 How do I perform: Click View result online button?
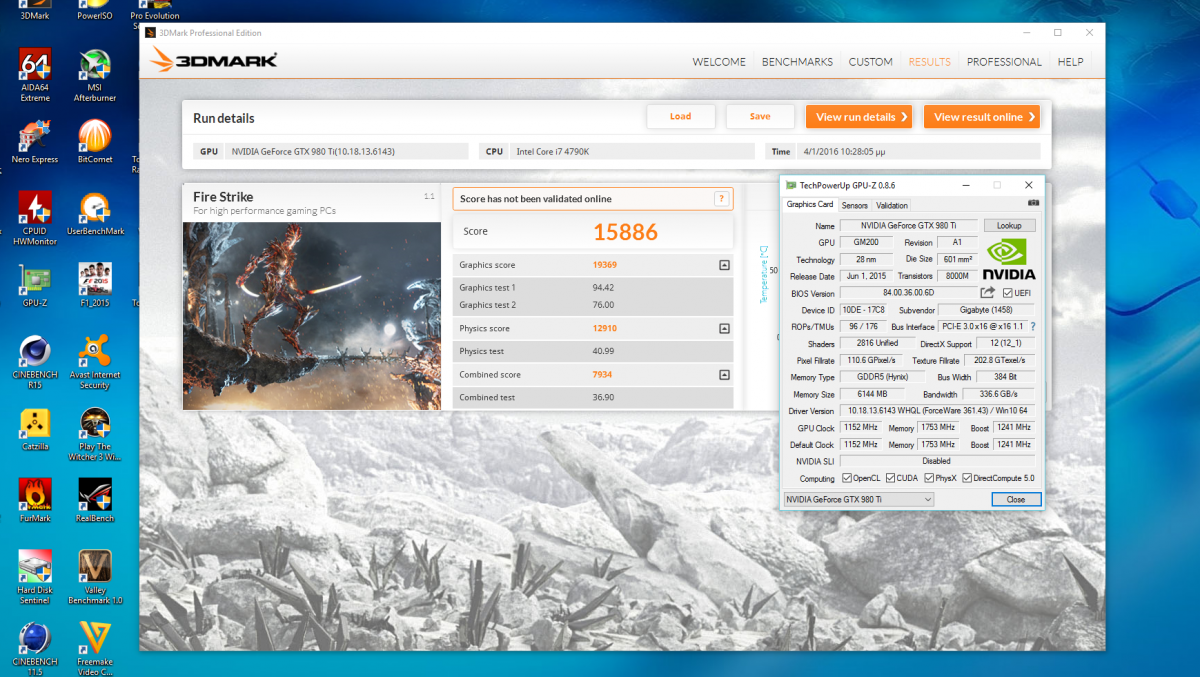982,117
